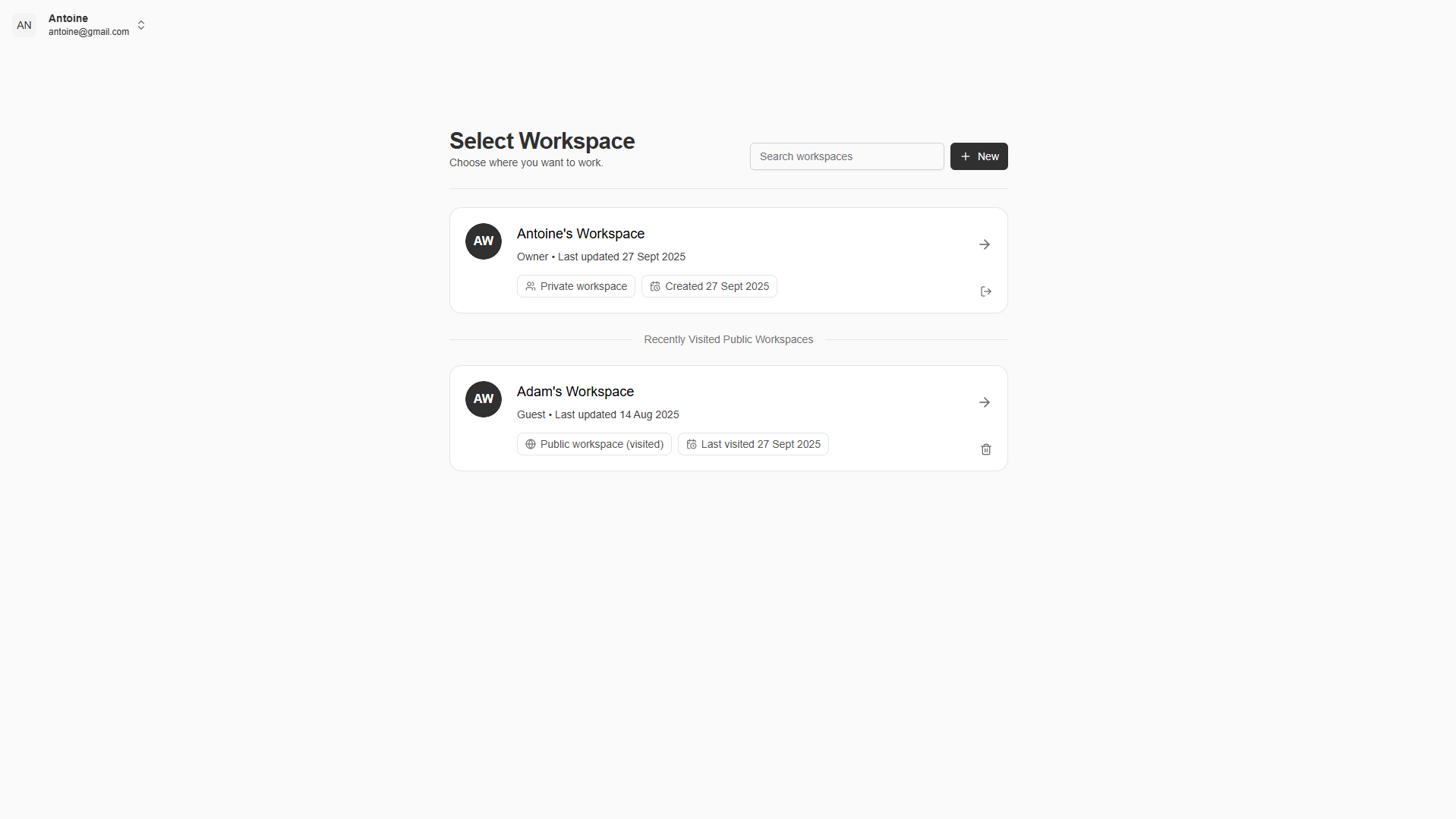The width and height of the screenshot is (1456, 819).
Task: Click the Last visited 27 Sept 2025 badge
Action: (753, 444)
